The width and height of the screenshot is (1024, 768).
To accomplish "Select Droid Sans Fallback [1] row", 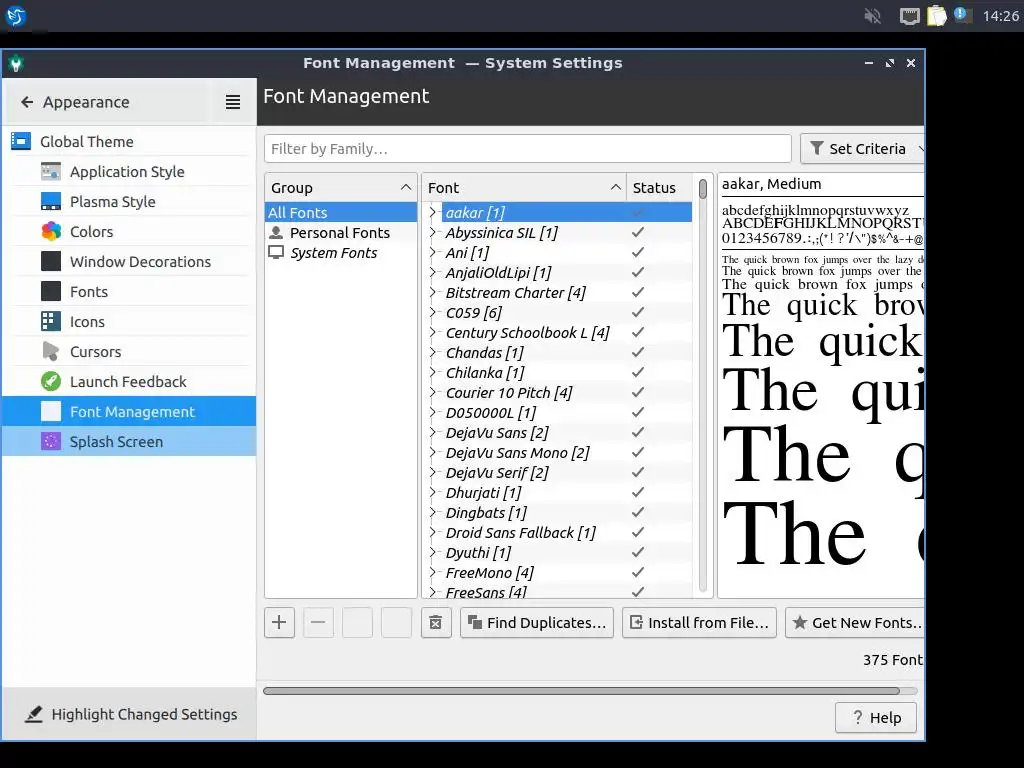I will pos(558,533).
